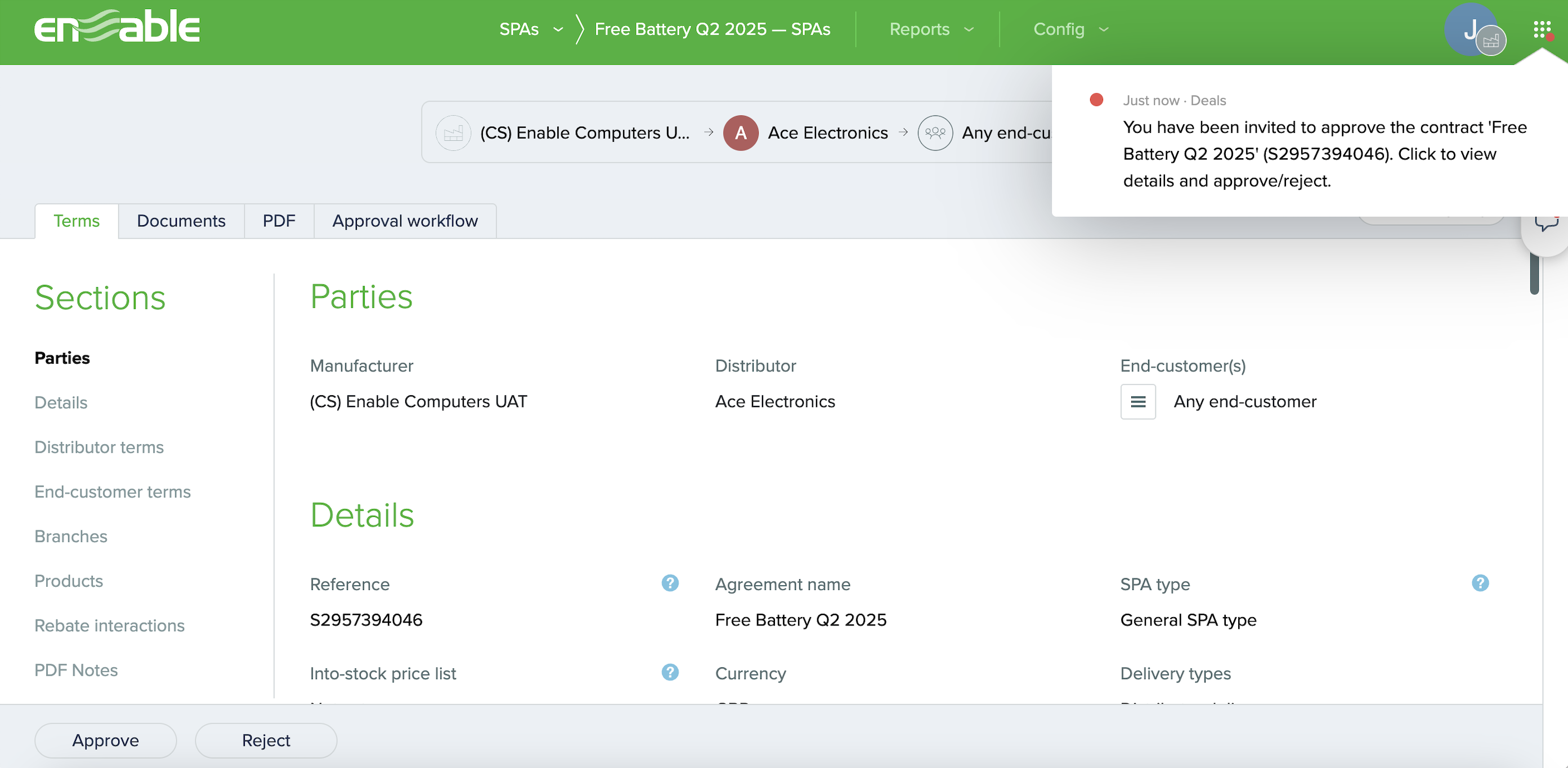Viewport: 1568px width, 768px height.
Task: Click Any end-customer value in Parties
Action: pyautogui.click(x=1245, y=402)
